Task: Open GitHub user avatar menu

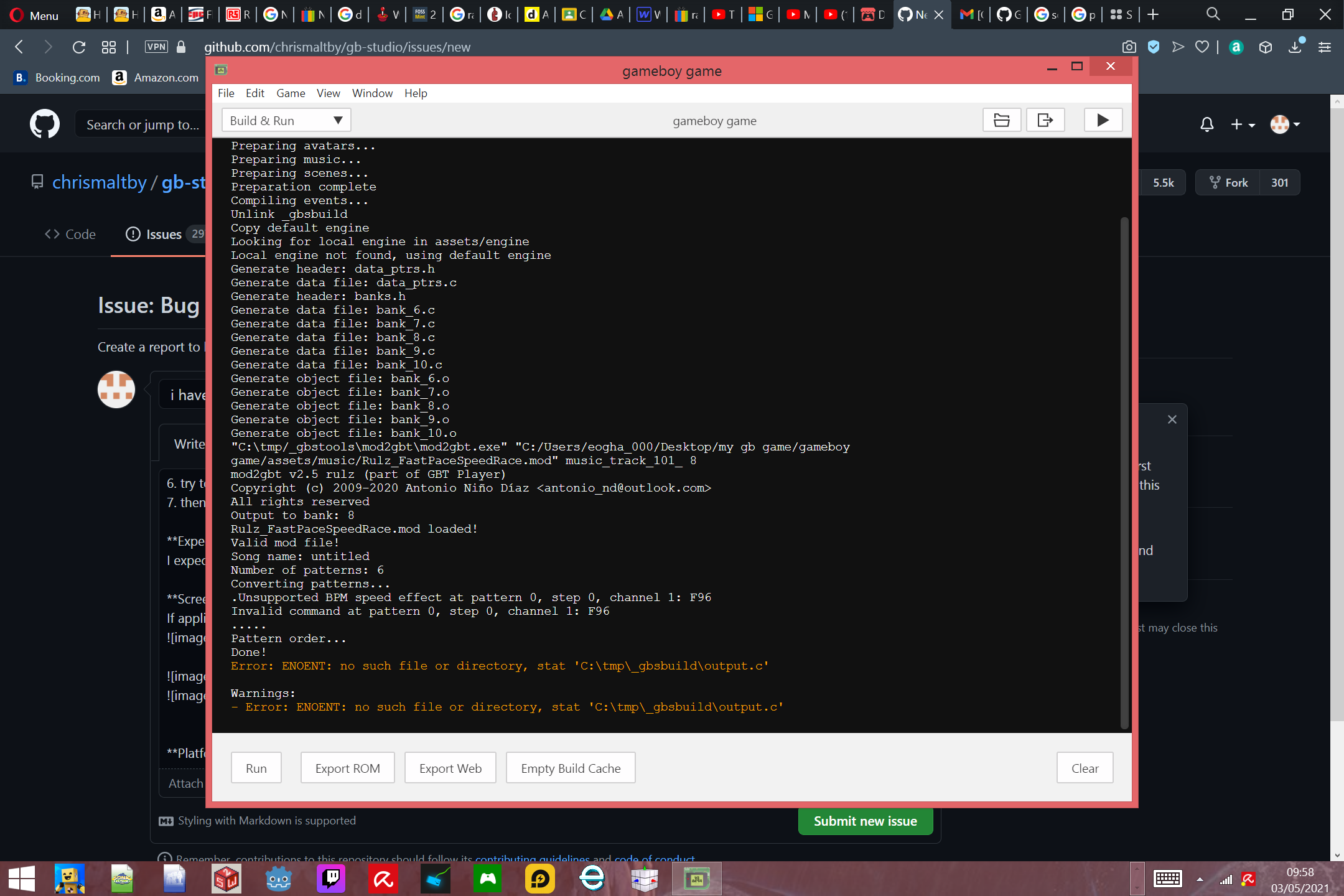Action: tap(1285, 124)
